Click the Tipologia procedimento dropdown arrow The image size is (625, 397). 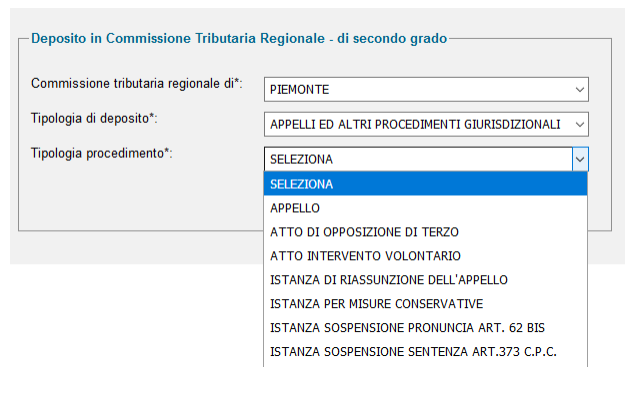click(580, 159)
